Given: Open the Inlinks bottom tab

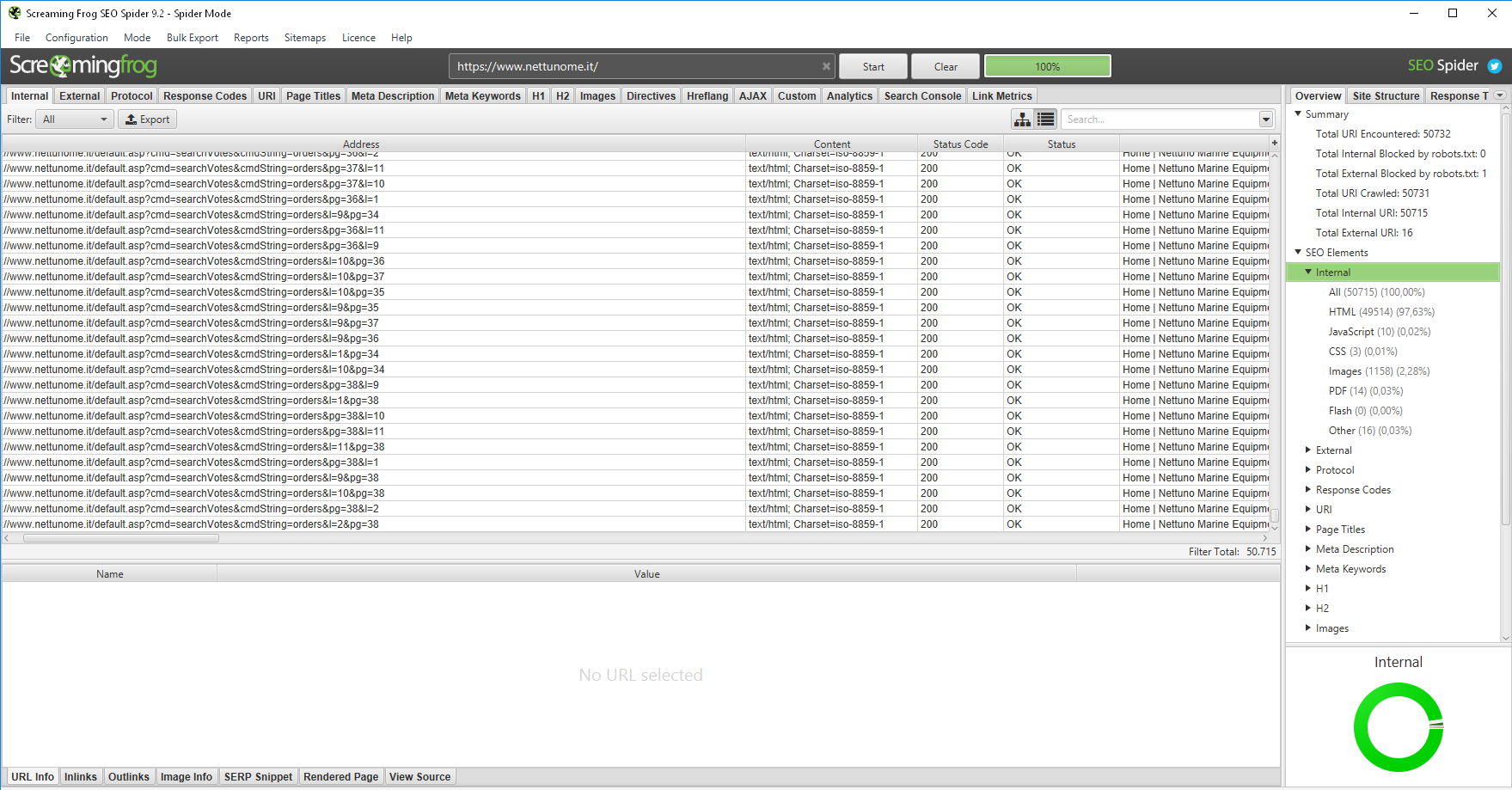Looking at the screenshot, I should click(x=81, y=776).
